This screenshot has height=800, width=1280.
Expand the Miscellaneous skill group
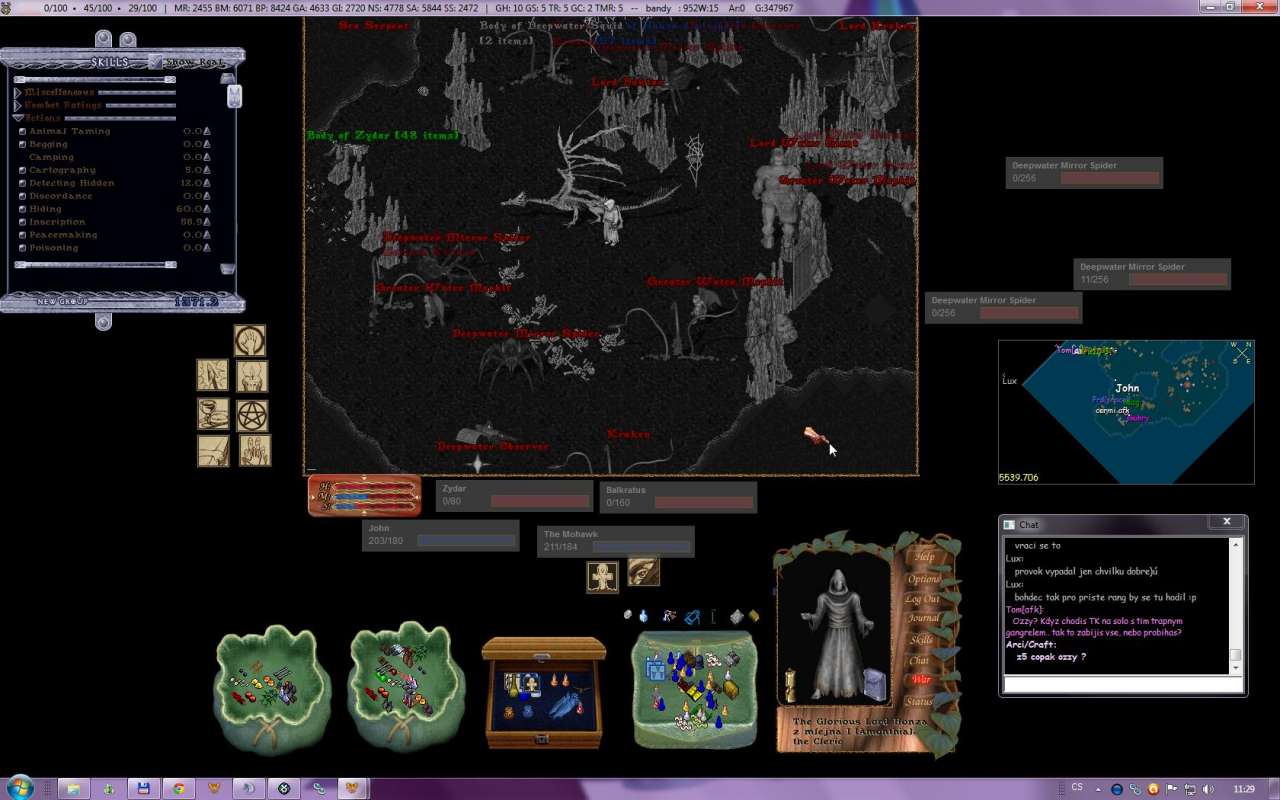(x=18, y=92)
